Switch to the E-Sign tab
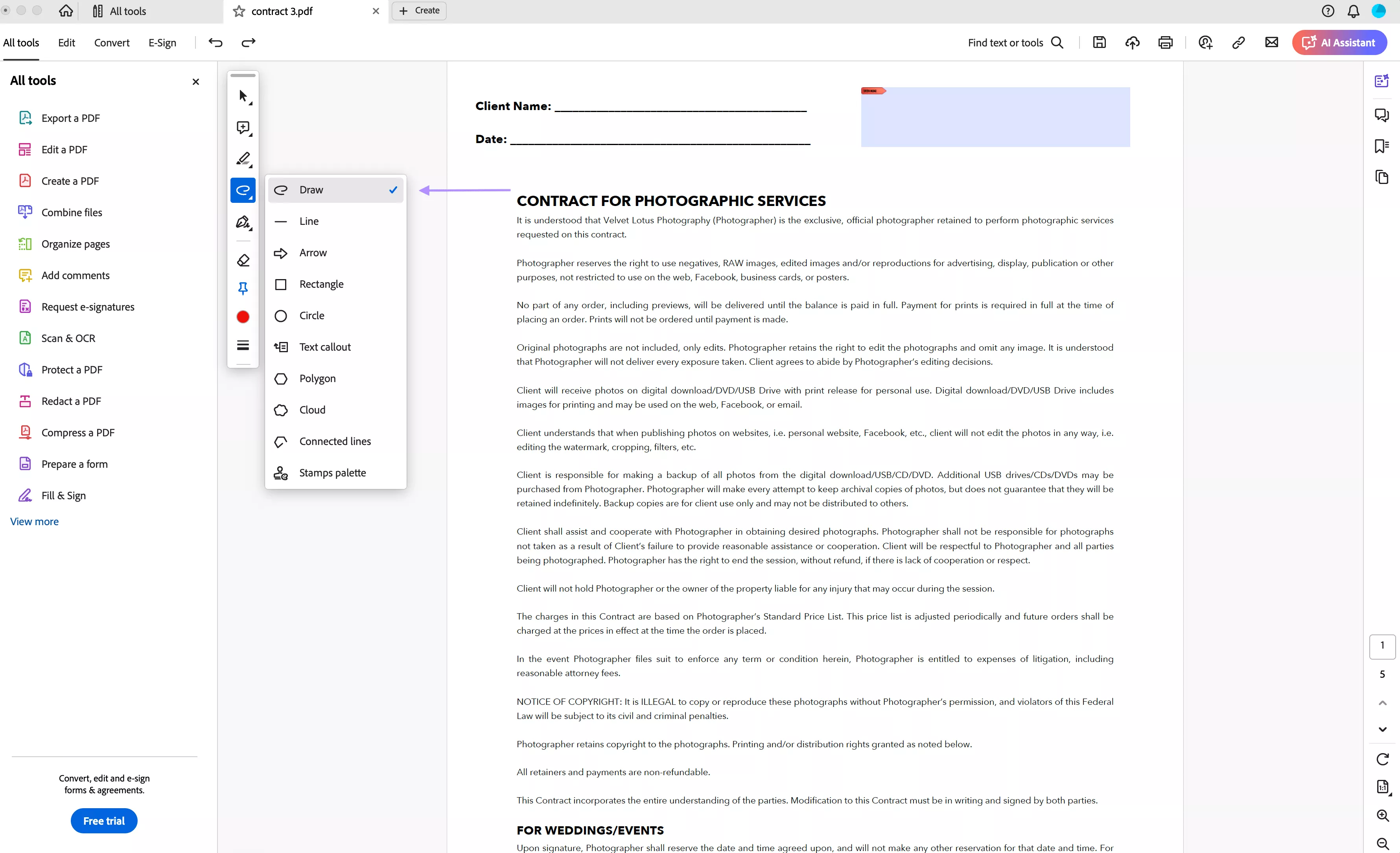The image size is (1400, 853). [x=162, y=42]
